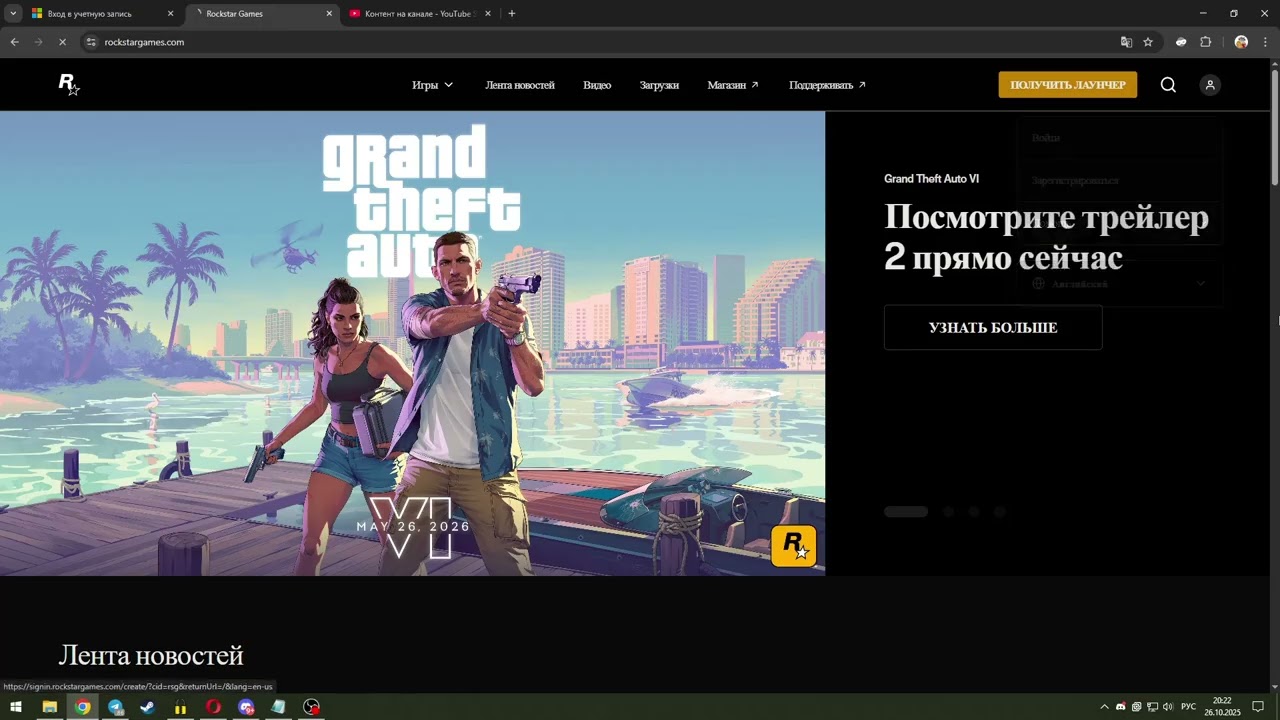
Task: Open the "Загрузки" navigation item
Action: coord(659,85)
